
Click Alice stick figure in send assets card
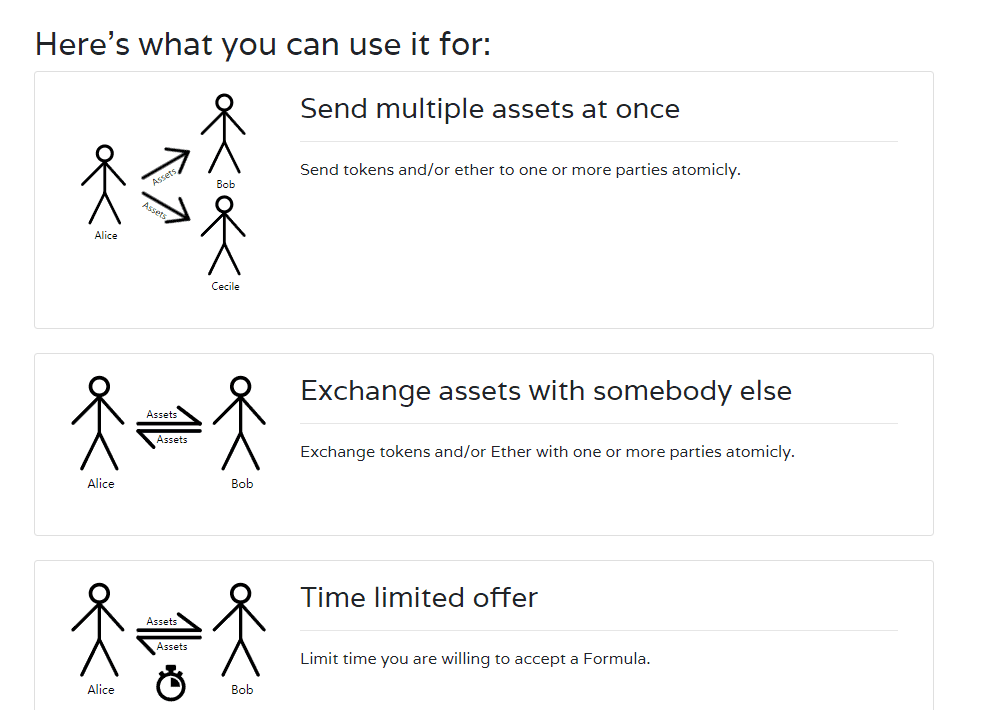[104, 185]
